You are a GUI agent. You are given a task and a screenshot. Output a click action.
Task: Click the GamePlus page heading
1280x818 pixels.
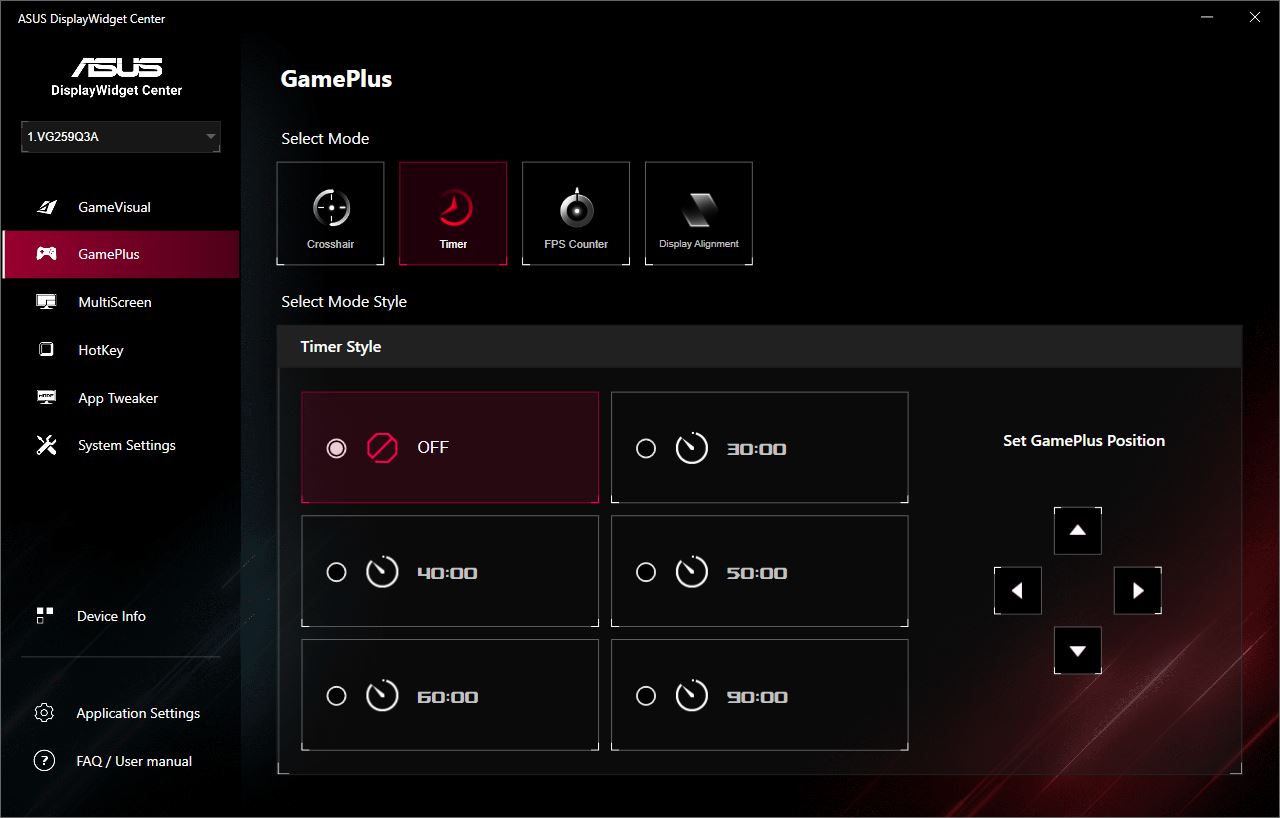point(336,79)
